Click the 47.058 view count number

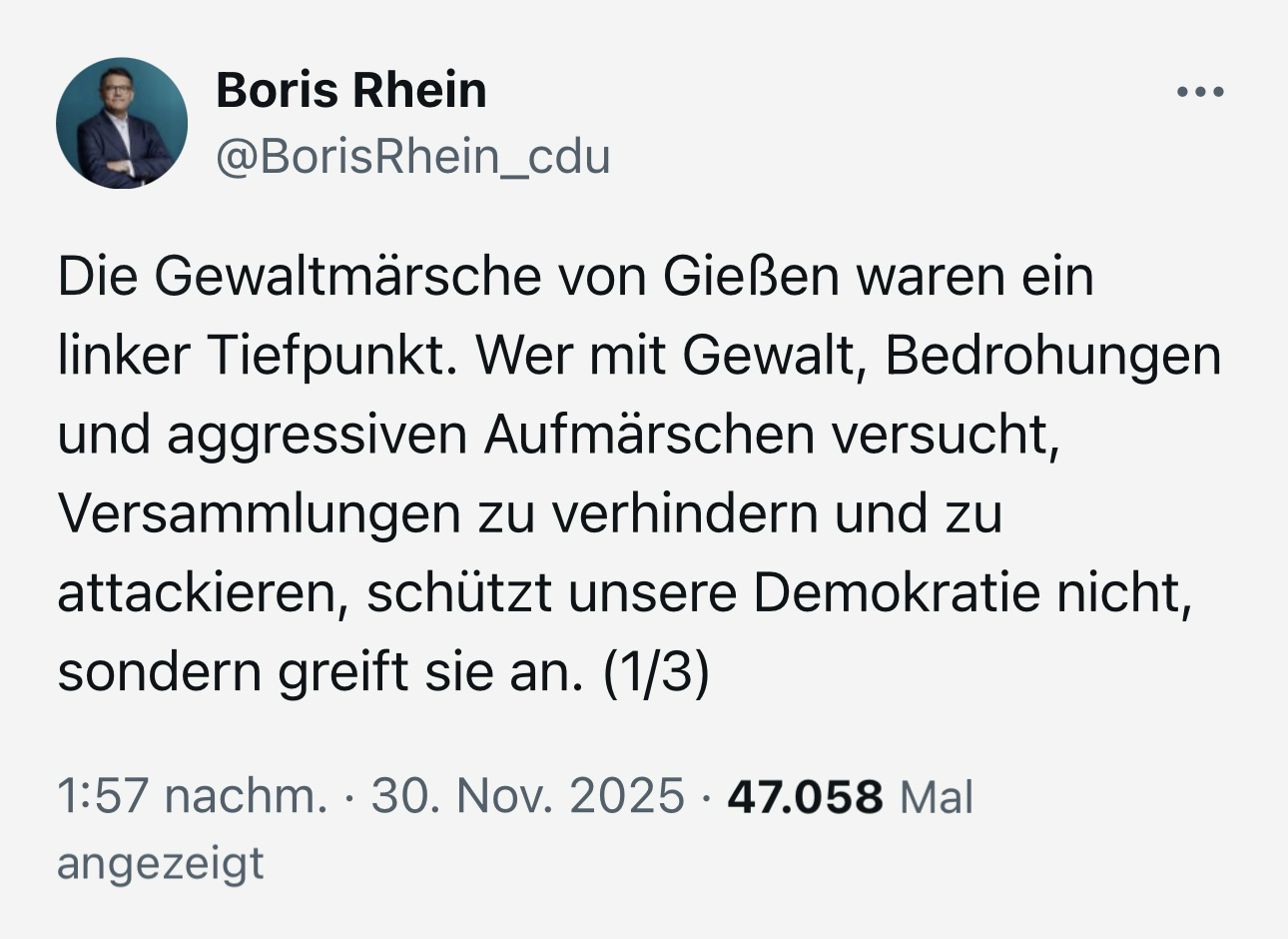(x=805, y=796)
